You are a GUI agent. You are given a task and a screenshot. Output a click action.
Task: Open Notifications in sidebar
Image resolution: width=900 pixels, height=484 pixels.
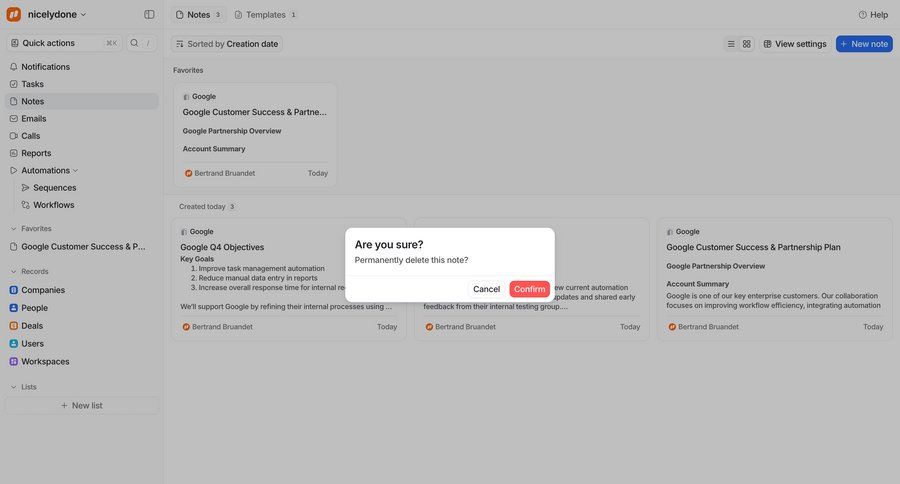(x=82, y=67)
